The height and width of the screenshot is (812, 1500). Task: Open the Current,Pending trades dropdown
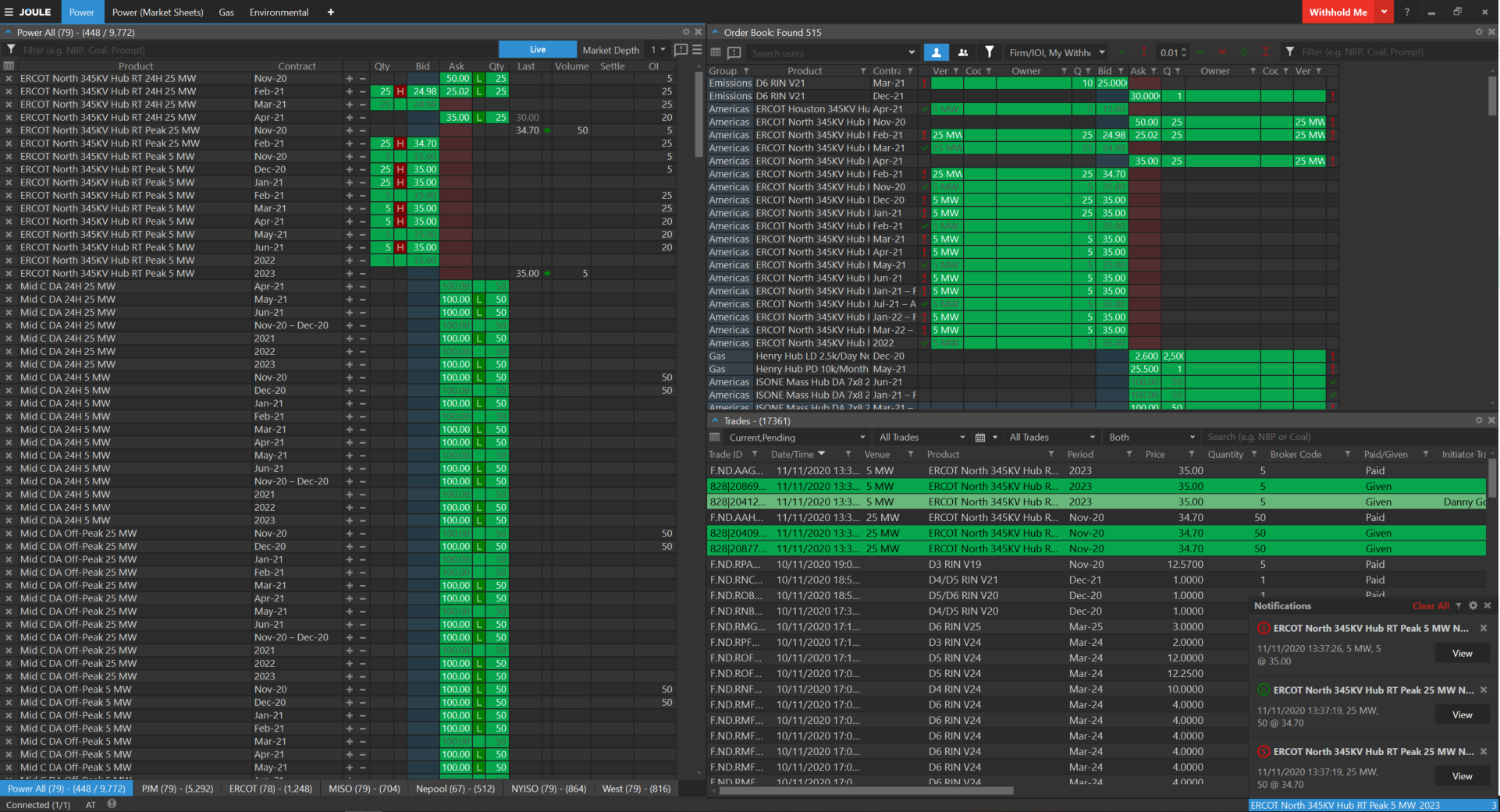[x=797, y=438]
